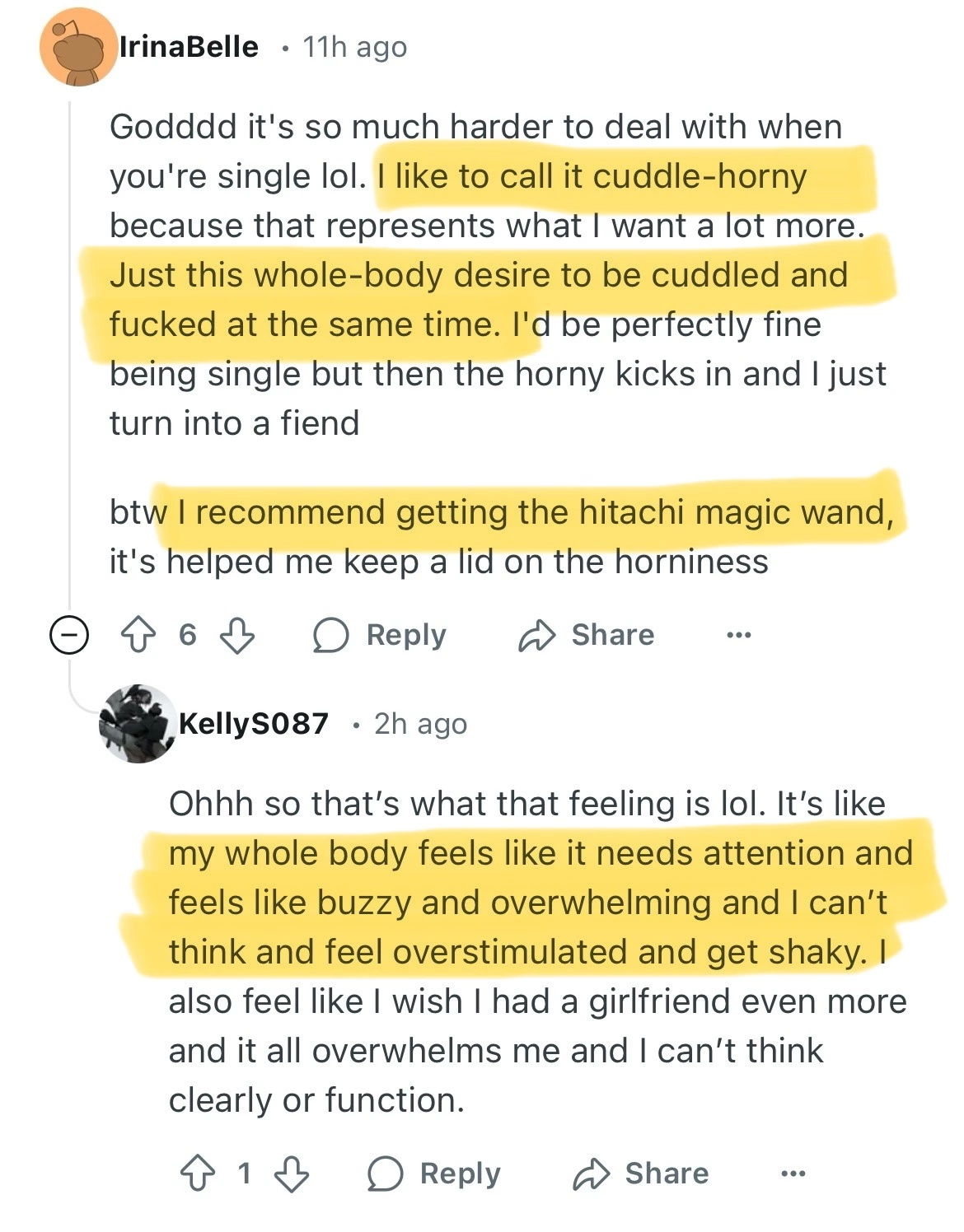Screen dimensions: 964x1232
Task: Open more options menu for KellyS087's reply
Action: pyautogui.click(x=792, y=1174)
